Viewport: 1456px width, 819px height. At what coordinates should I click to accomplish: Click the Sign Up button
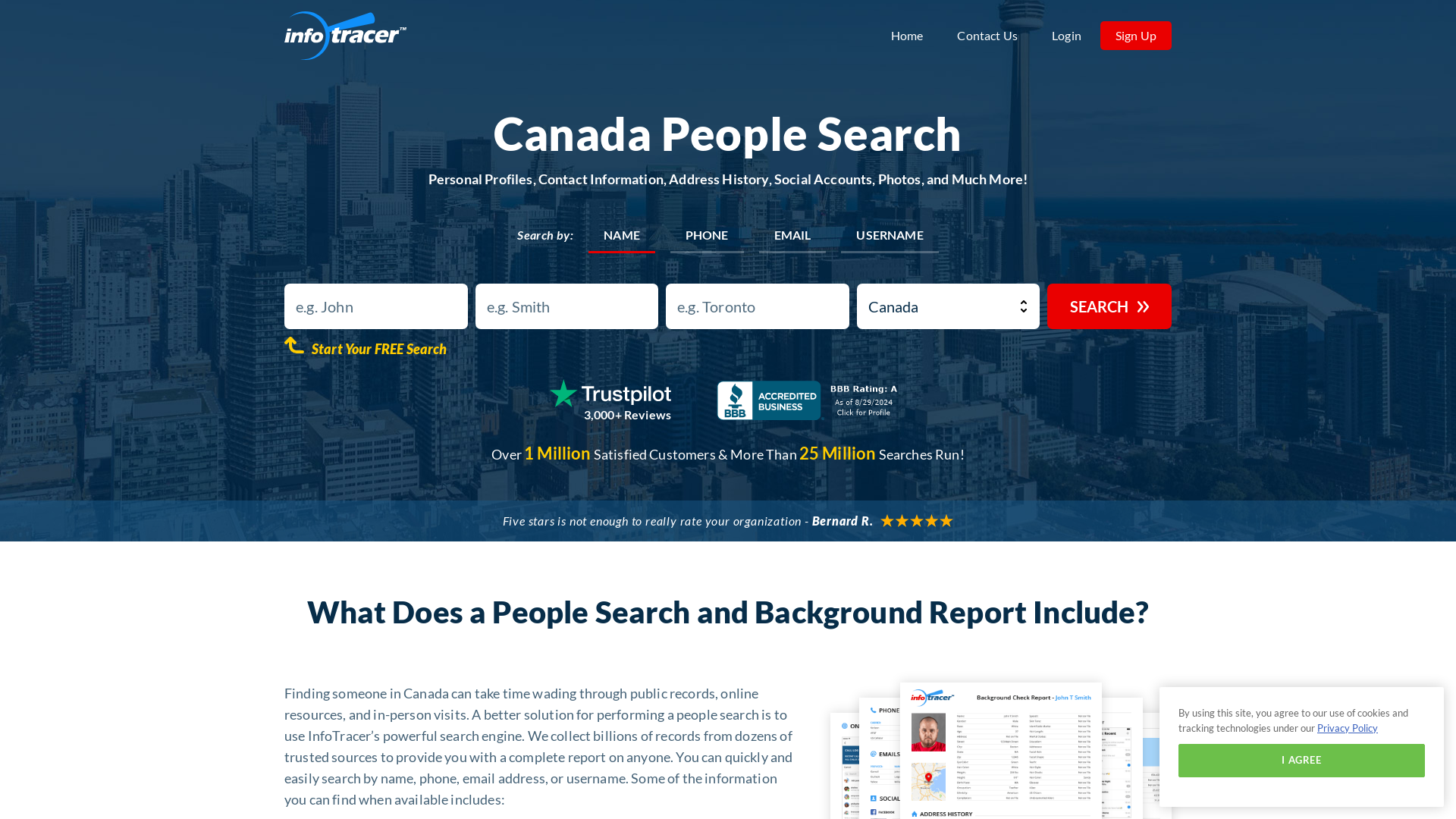point(1135,35)
